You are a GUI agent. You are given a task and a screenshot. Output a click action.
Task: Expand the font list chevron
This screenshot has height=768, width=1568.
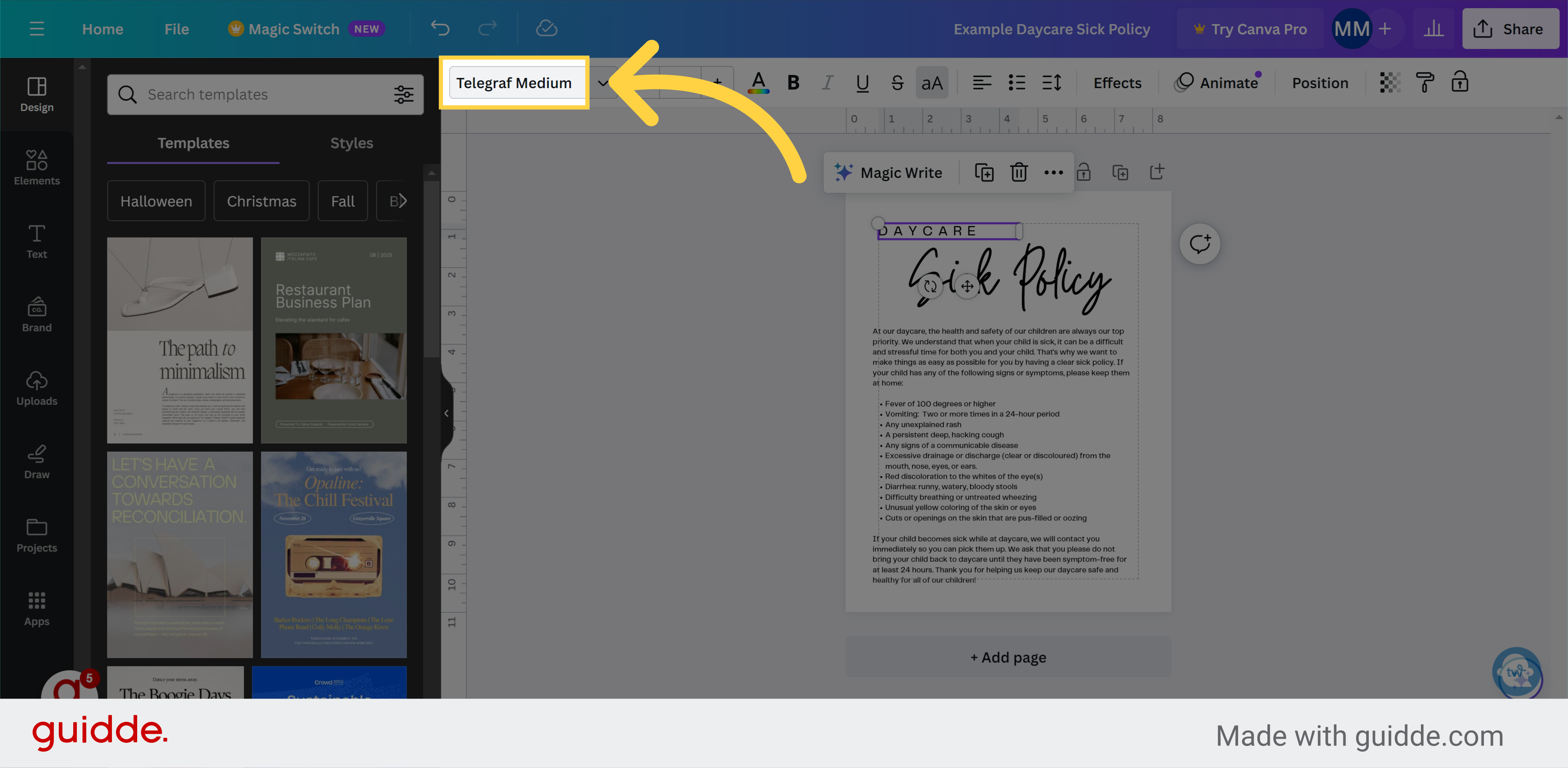pos(602,83)
